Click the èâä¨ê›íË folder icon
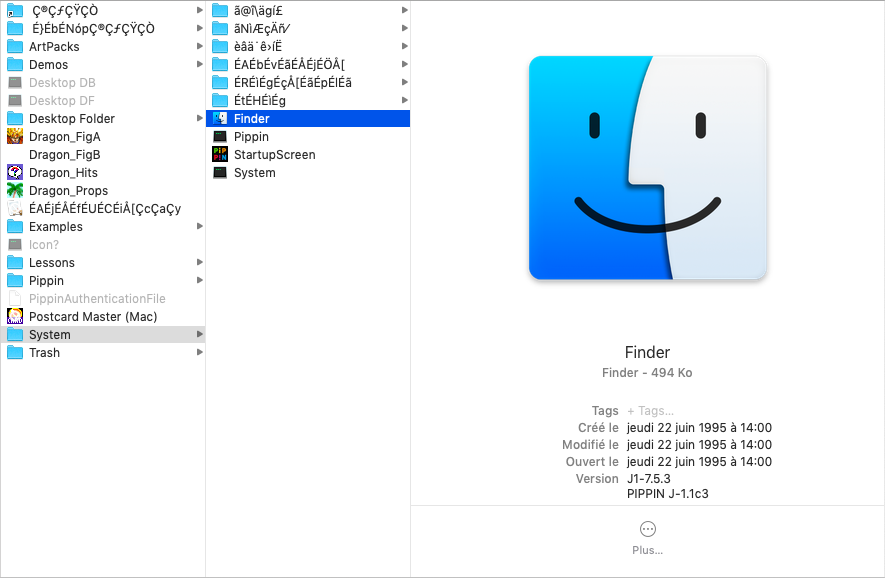885x578 pixels. [x=220, y=46]
